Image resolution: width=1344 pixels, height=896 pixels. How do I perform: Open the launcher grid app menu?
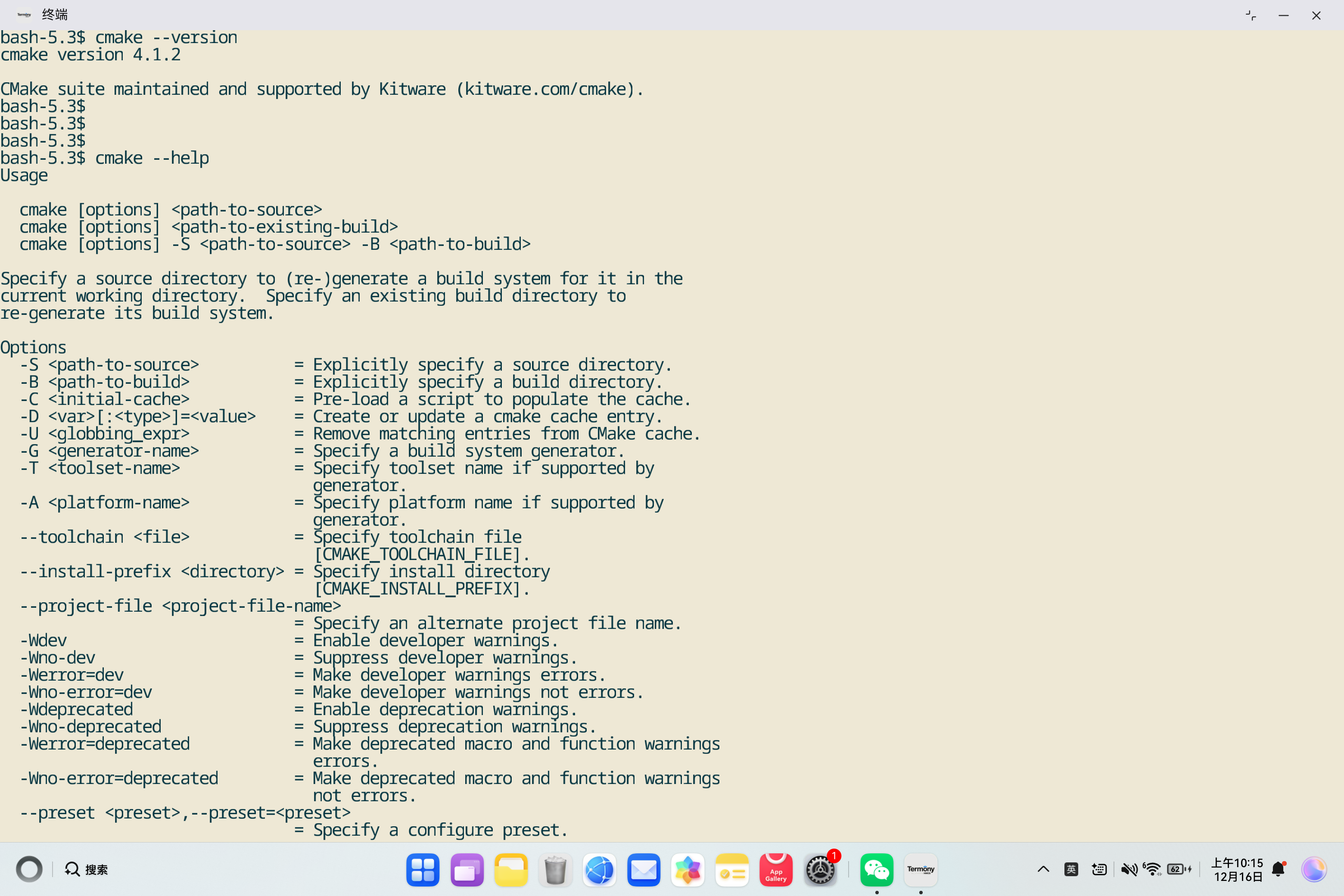point(422,870)
